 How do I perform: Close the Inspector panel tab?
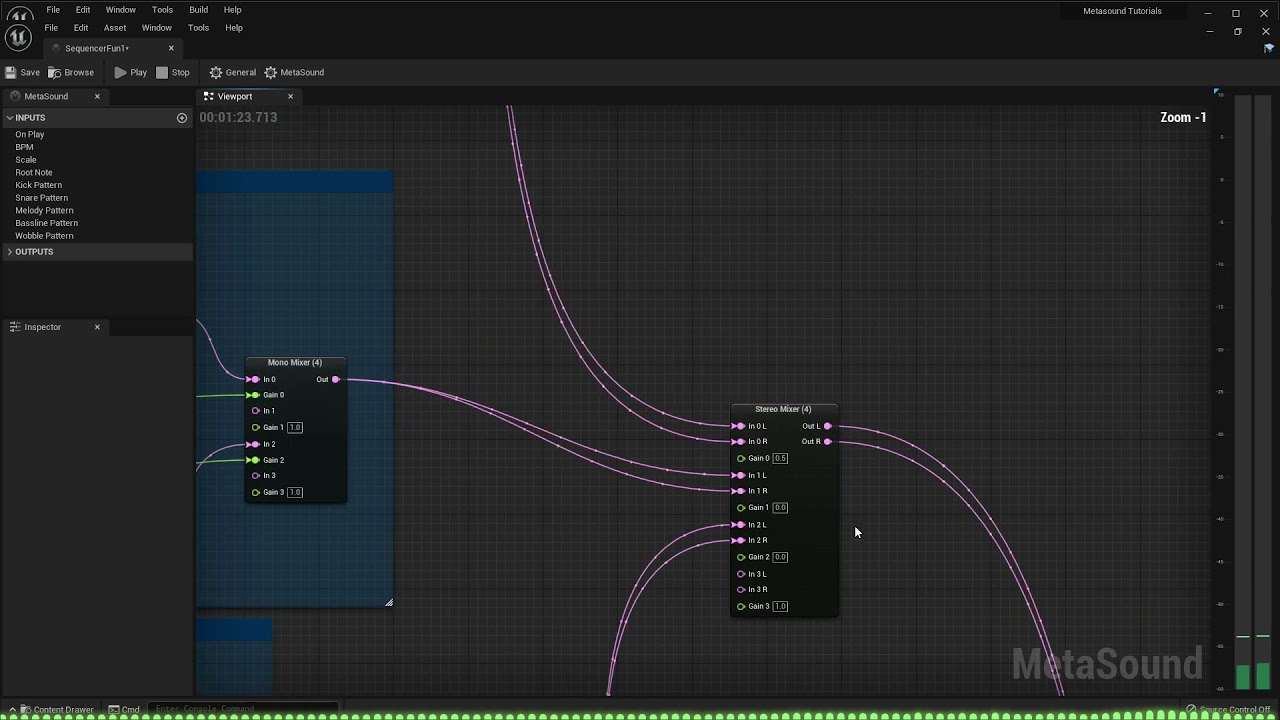97,327
